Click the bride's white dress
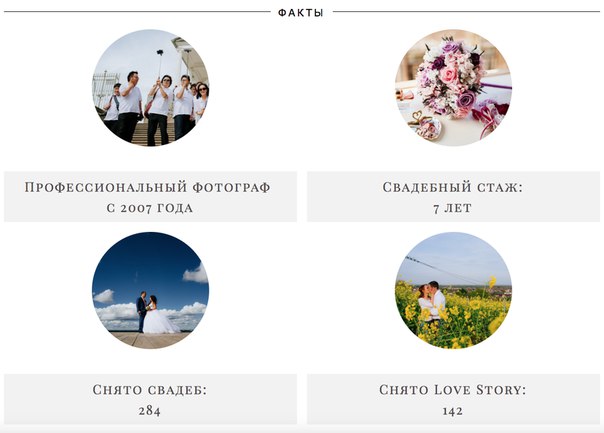This screenshot has height=433, width=604. [159, 319]
